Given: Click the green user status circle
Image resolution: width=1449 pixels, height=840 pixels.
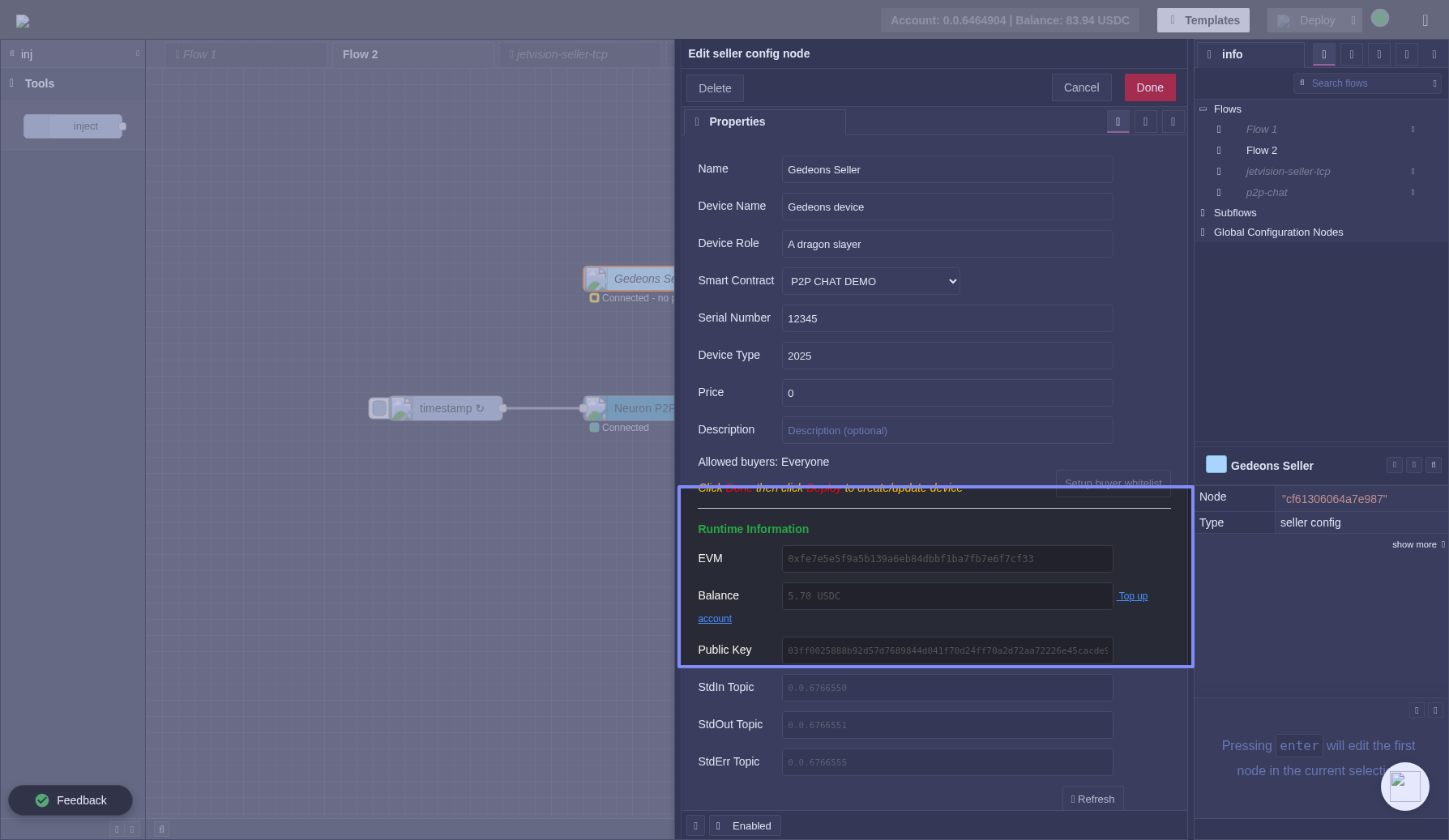Looking at the screenshot, I should click(1380, 18).
